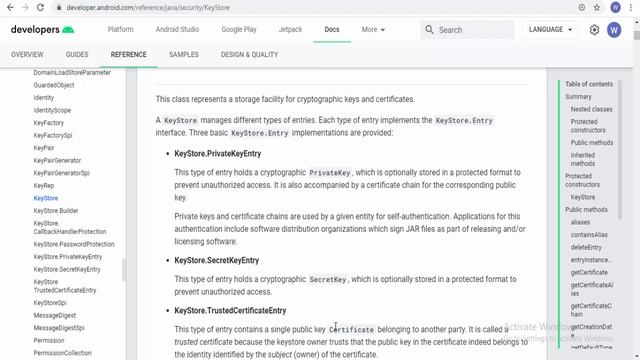Open KeyStore.CallbackHandlerProtection in the sidebar

[70, 227]
